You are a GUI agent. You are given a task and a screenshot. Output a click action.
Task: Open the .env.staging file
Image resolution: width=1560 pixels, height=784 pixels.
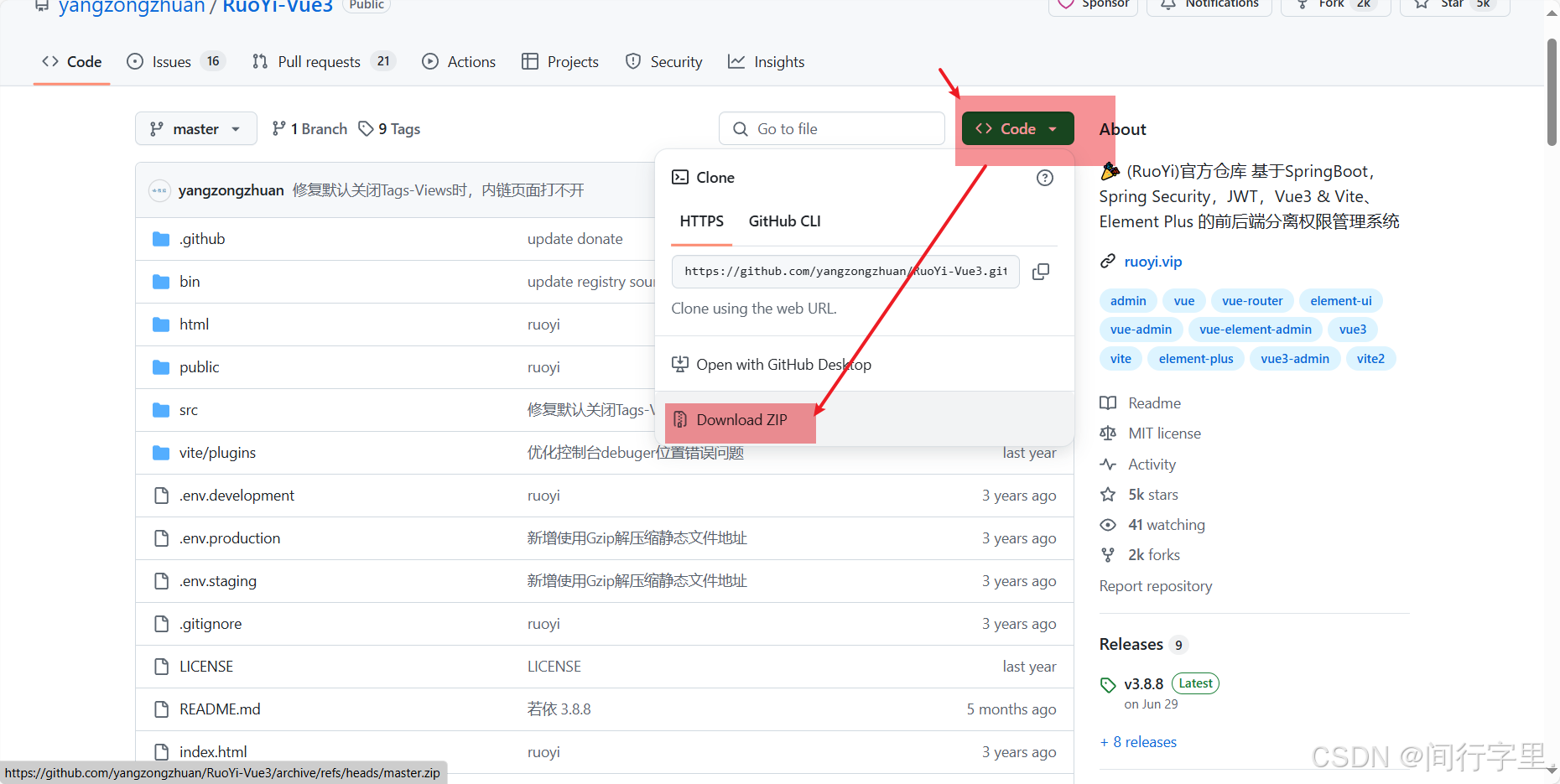coord(218,581)
